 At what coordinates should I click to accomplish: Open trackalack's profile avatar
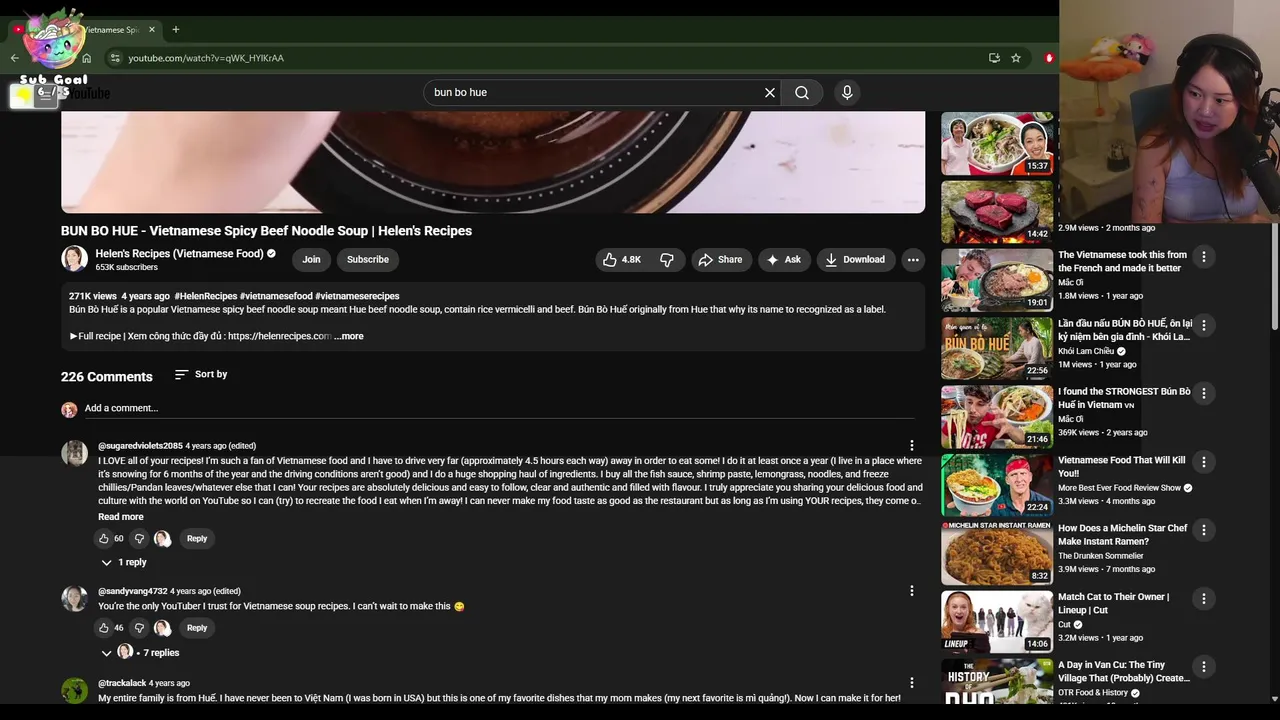(74, 691)
